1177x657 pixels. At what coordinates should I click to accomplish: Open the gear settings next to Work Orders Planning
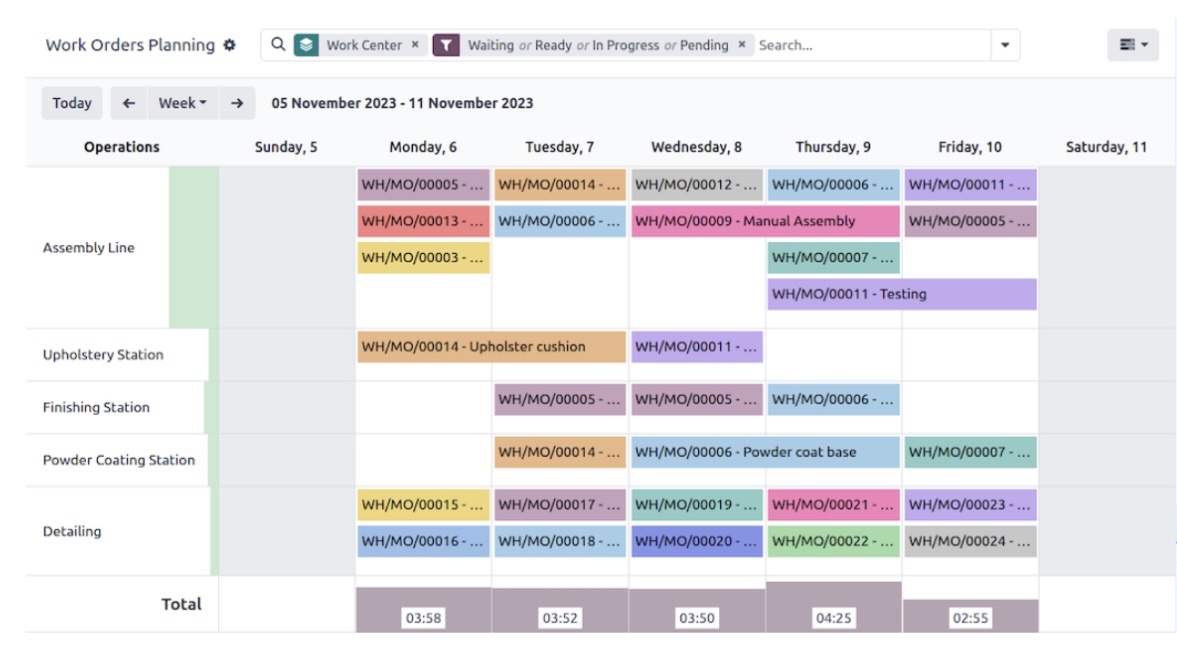(x=230, y=45)
